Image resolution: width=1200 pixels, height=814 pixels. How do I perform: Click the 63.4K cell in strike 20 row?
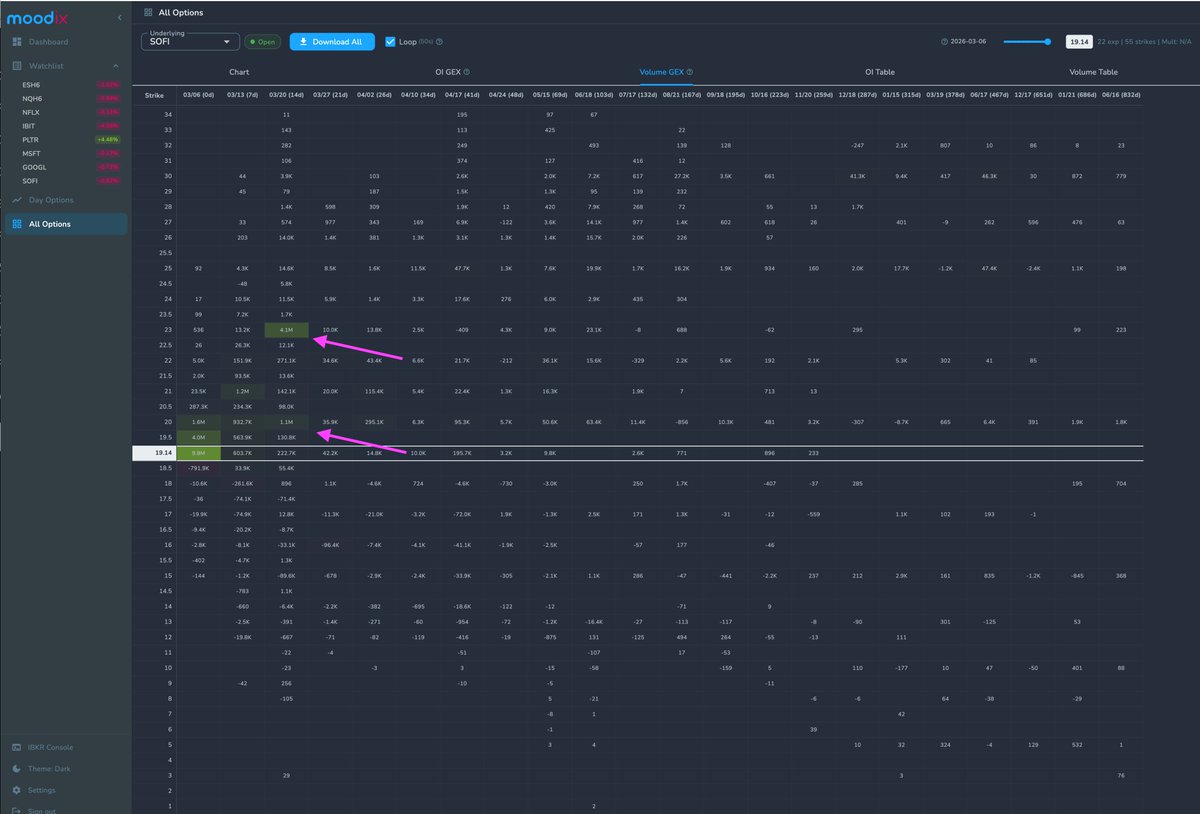[594, 422]
